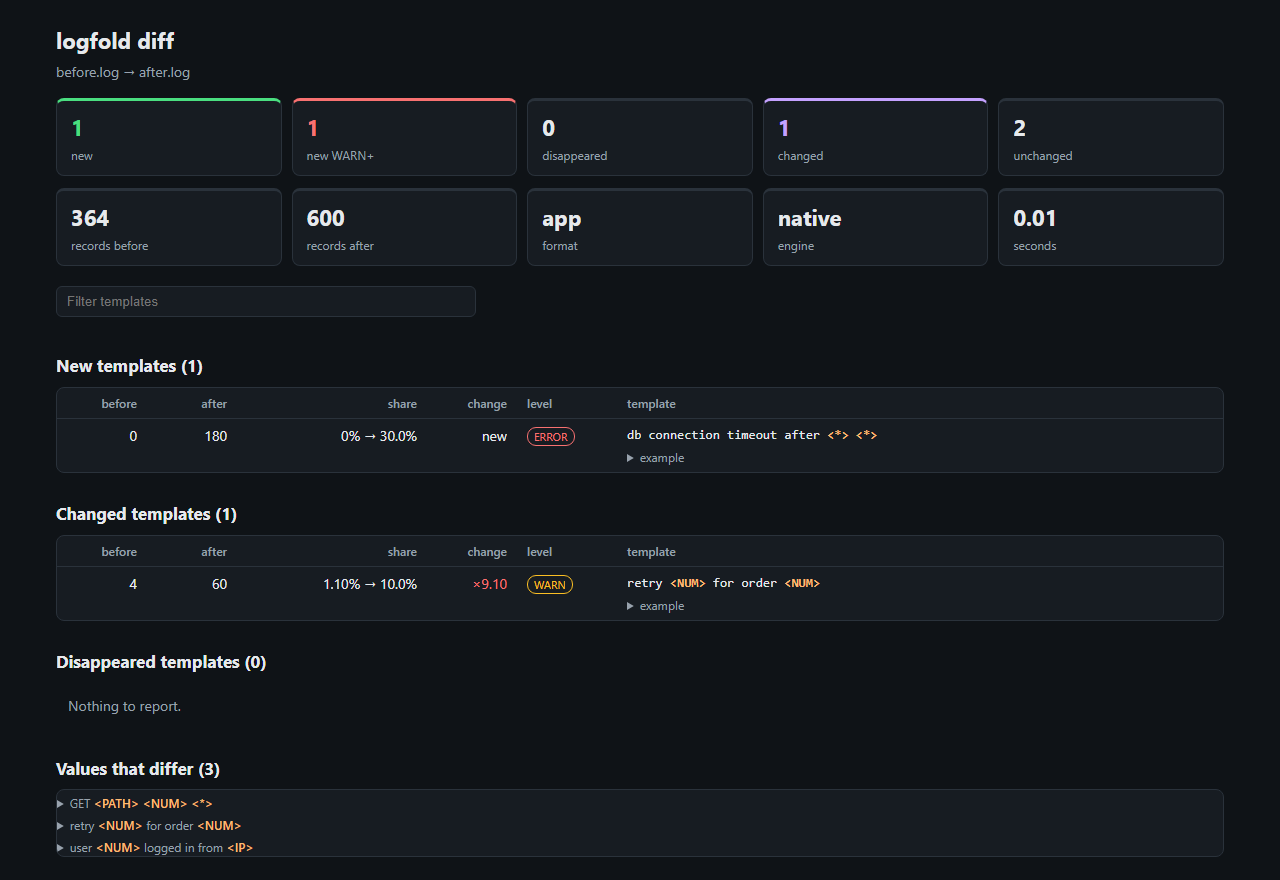Click the 'seconds' card showing 0.01
1280x880 pixels.
[1111, 227]
